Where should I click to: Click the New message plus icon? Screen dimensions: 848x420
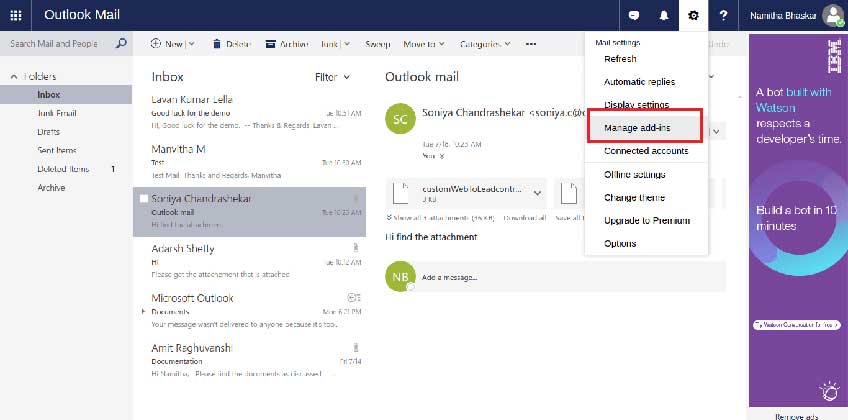click(156, 44)
